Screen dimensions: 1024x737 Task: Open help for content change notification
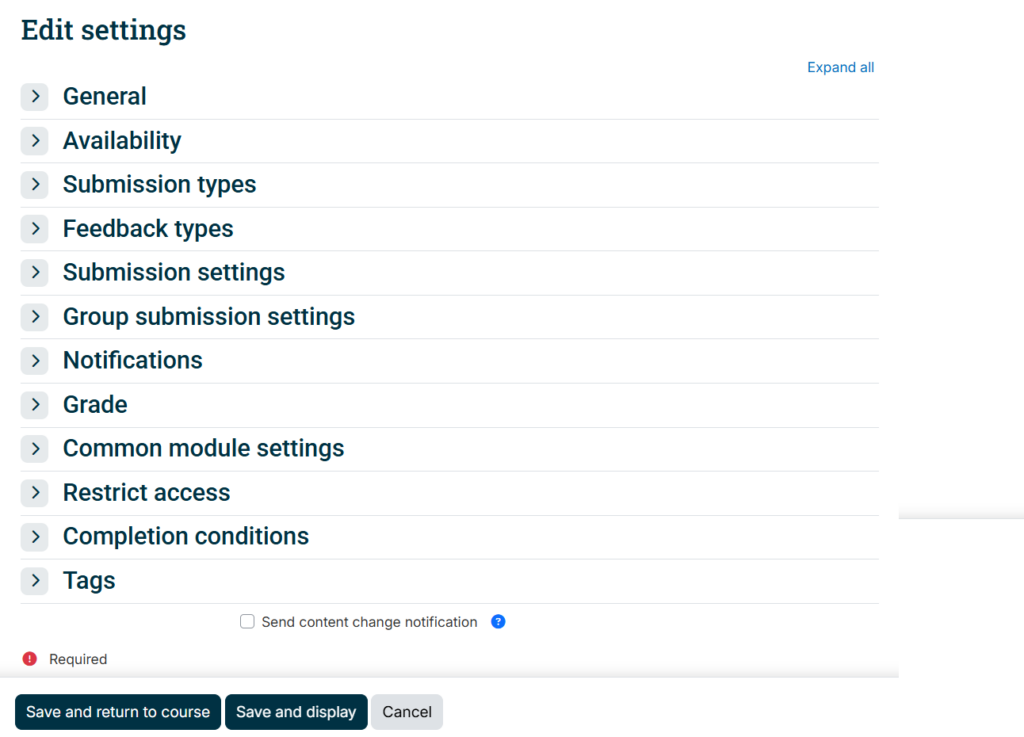498,621
